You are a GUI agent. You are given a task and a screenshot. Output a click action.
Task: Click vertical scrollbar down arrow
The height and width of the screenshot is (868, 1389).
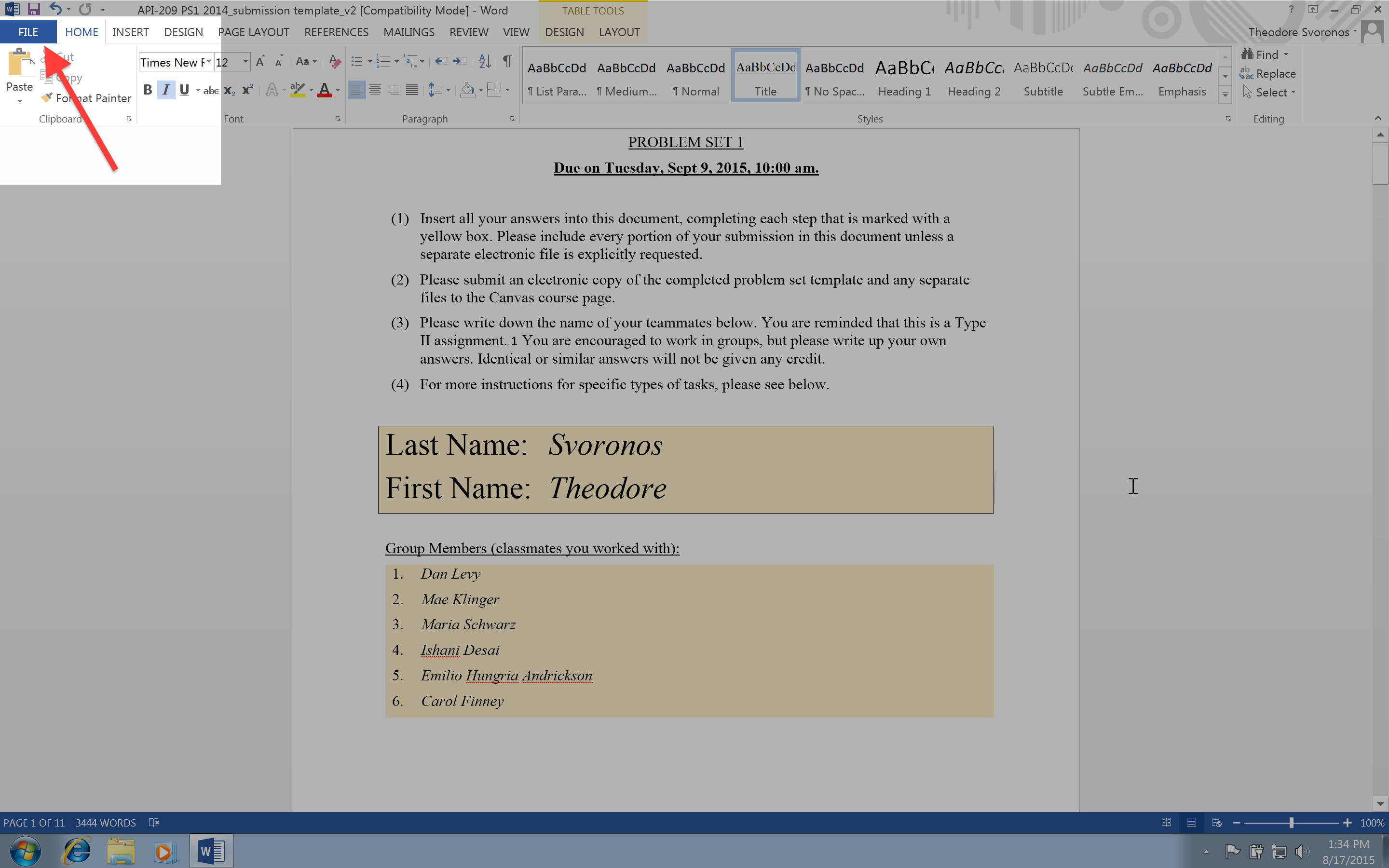(x=1380, y=803)
